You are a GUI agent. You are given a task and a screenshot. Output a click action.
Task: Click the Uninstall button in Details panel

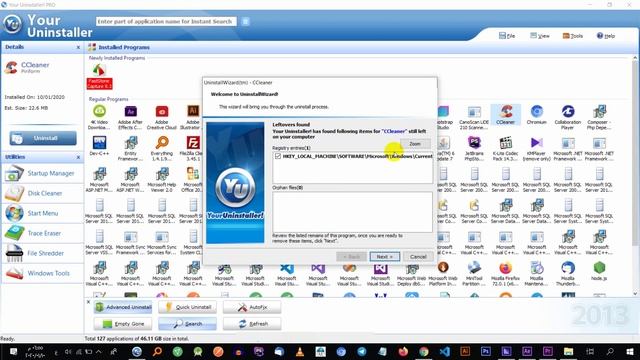pyautogui.click(x=43, y=138)
